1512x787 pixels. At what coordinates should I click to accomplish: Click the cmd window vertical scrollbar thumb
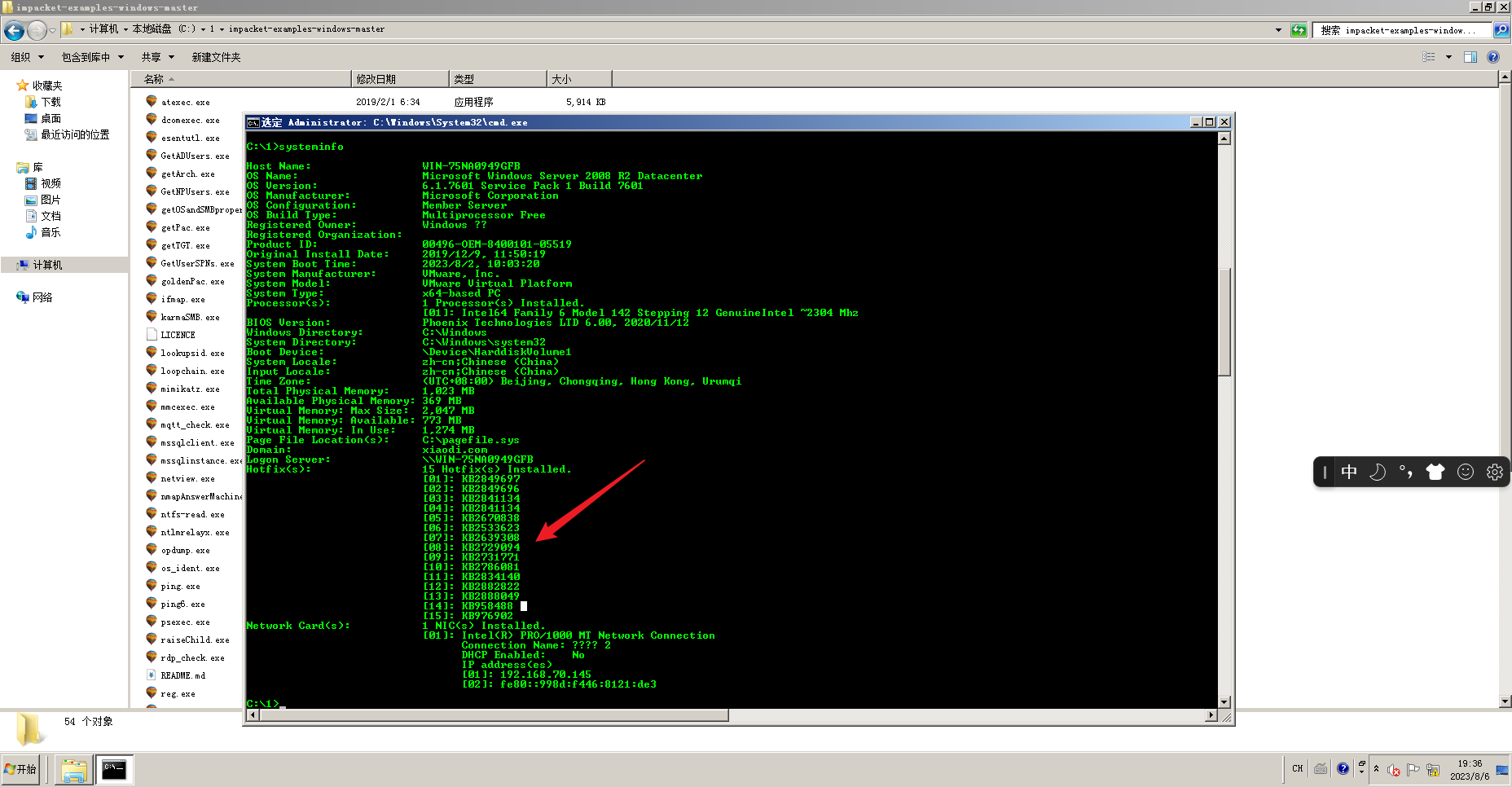(x=1224, y=322)
